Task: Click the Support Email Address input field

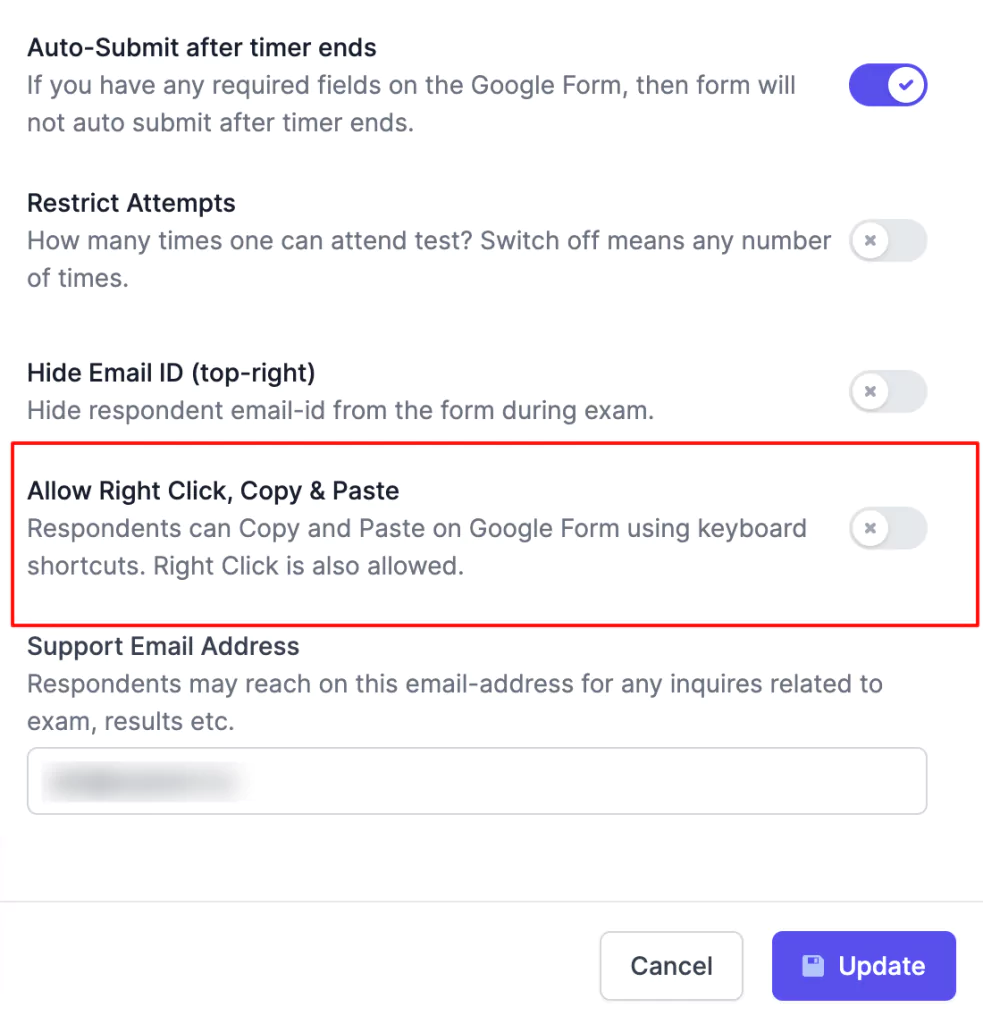Action: point(477,781)
